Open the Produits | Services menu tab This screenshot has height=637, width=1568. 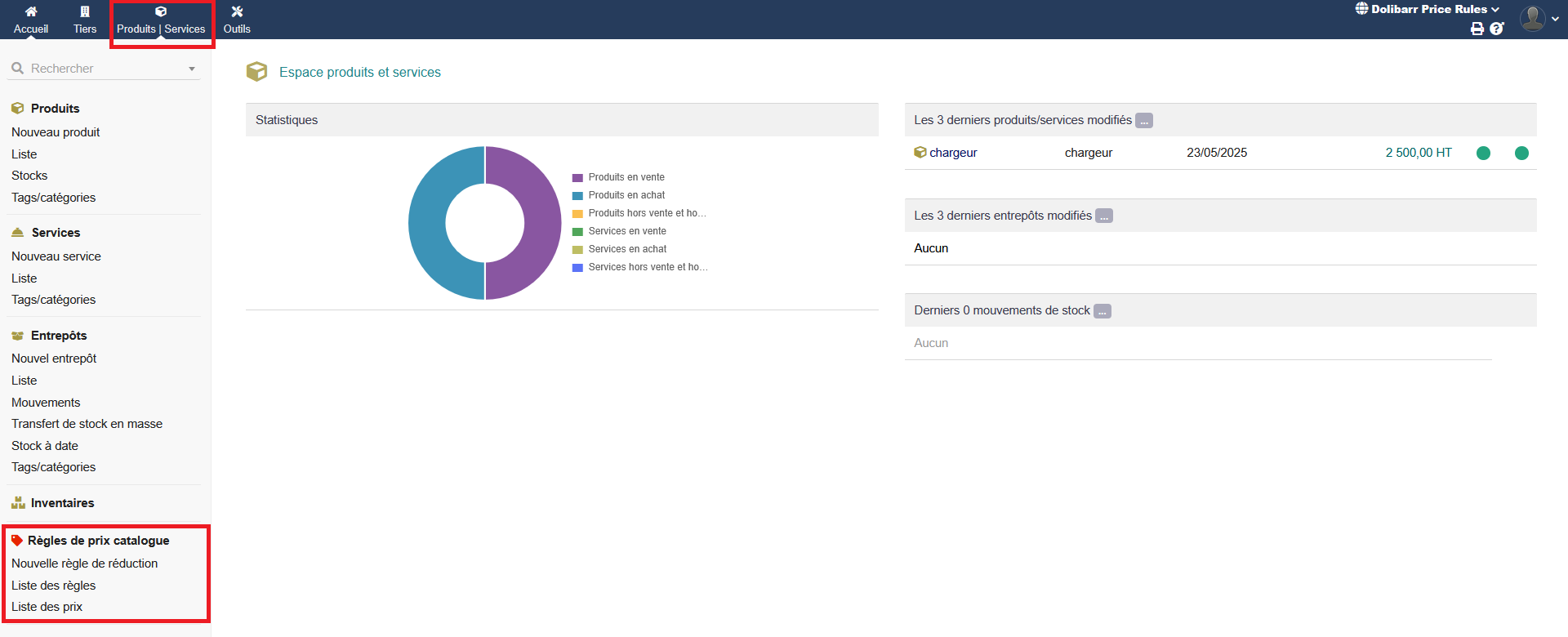(x=161, y=20)
